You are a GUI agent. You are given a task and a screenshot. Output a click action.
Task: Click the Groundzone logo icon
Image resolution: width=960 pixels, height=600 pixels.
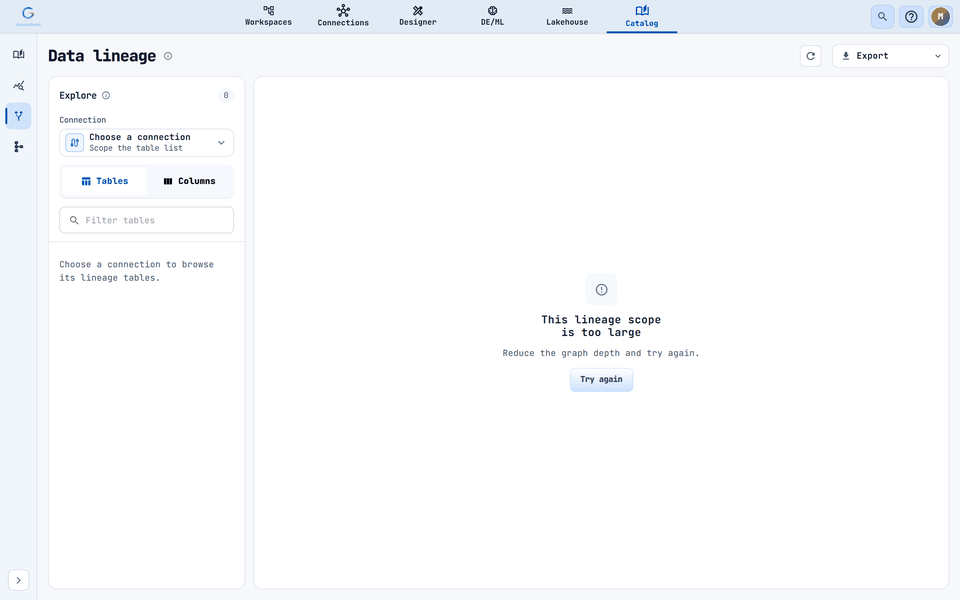tap(28, 15)
